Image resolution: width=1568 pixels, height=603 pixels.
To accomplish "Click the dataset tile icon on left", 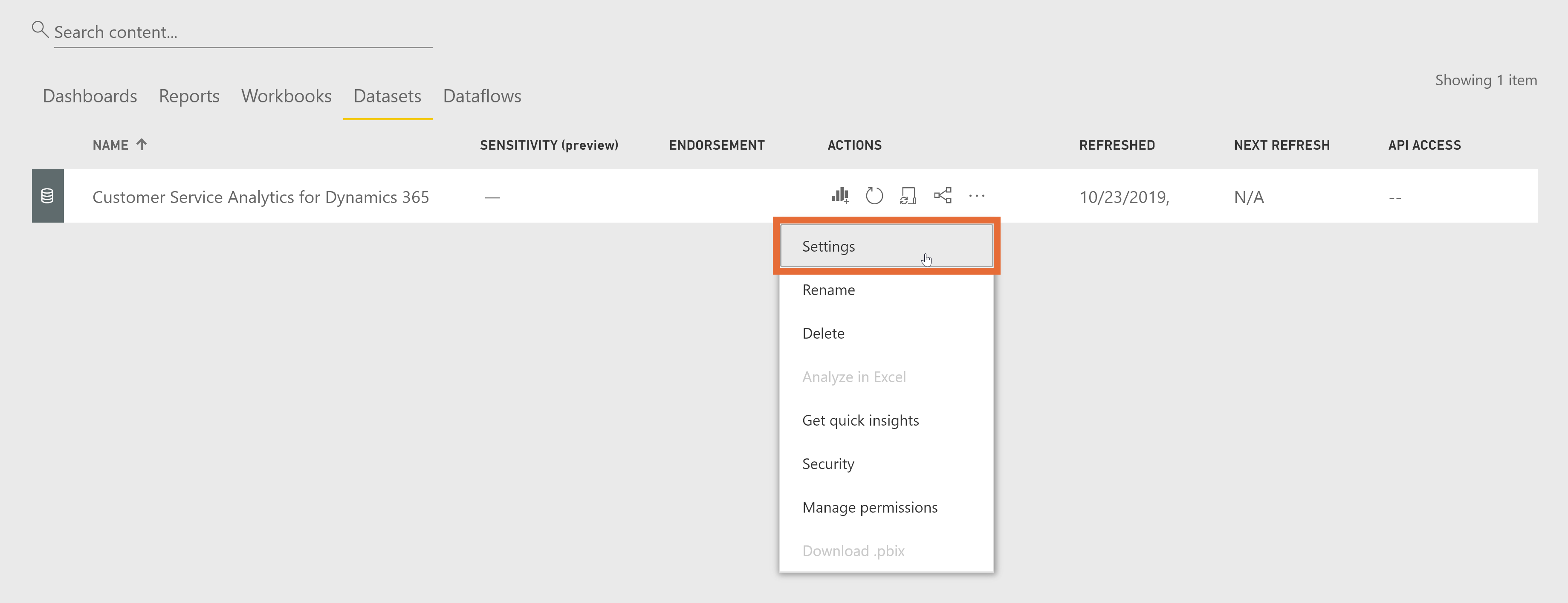I will pos(47,197).
